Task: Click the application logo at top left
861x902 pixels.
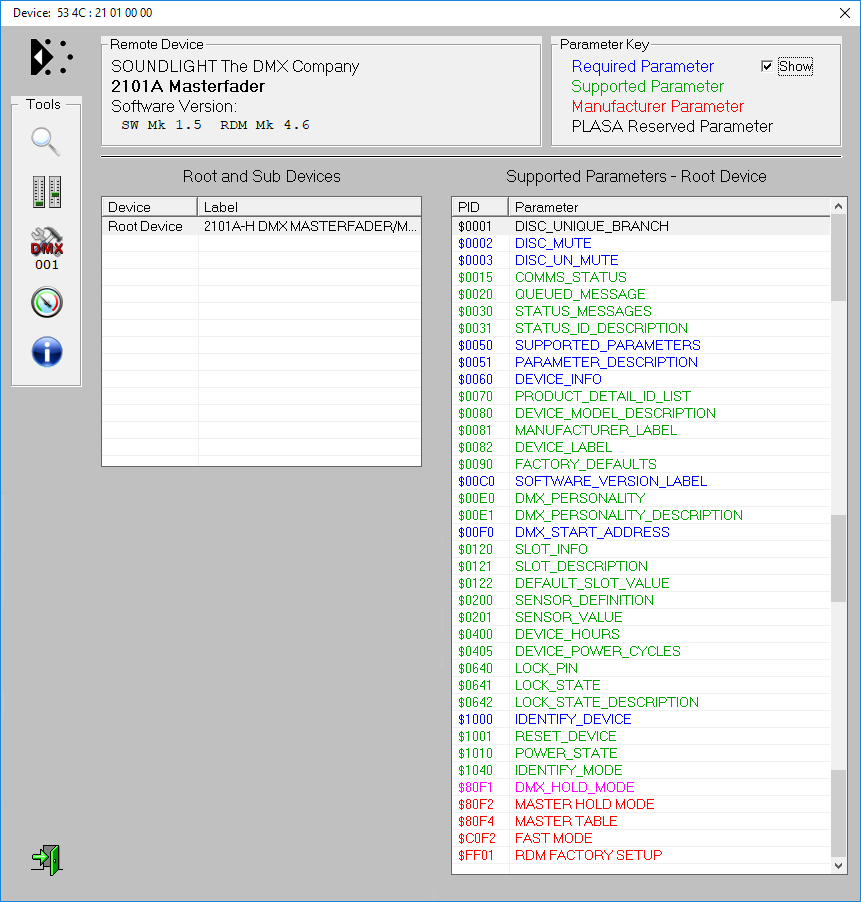Action: tap(51, 57)
